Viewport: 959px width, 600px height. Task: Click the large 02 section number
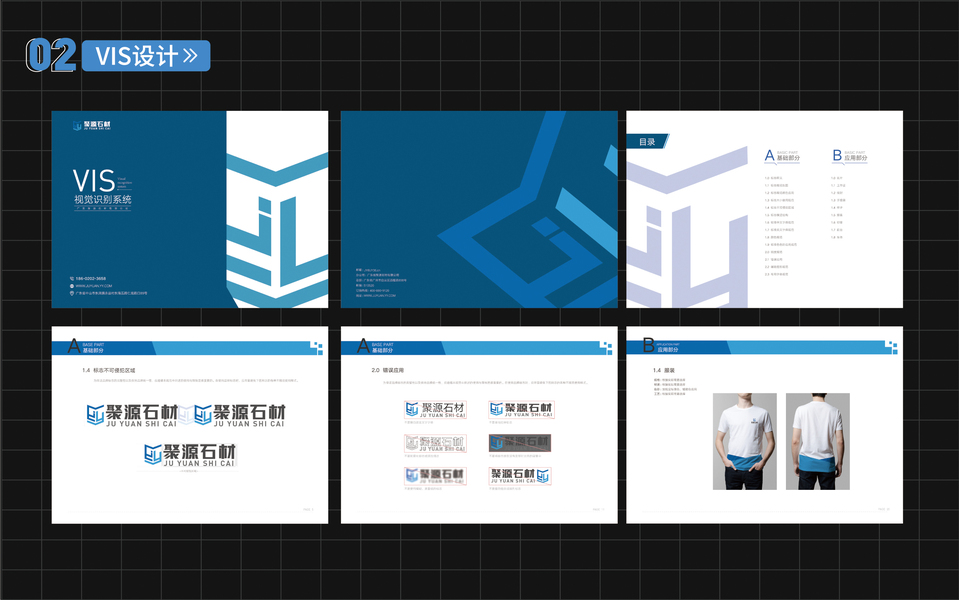[51, 55]
